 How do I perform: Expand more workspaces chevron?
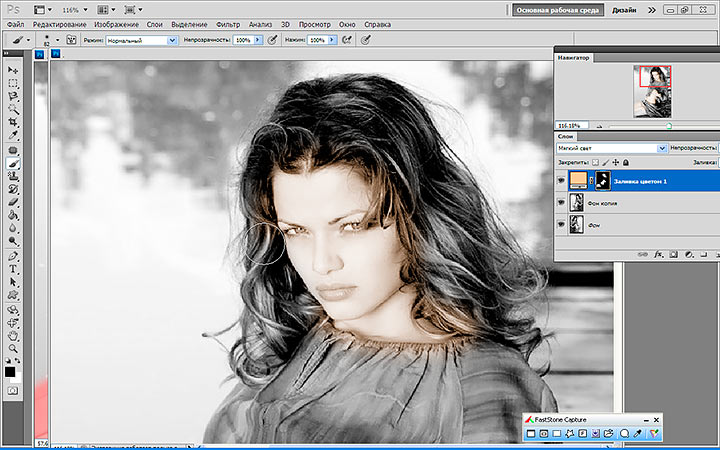pos(652,10)
